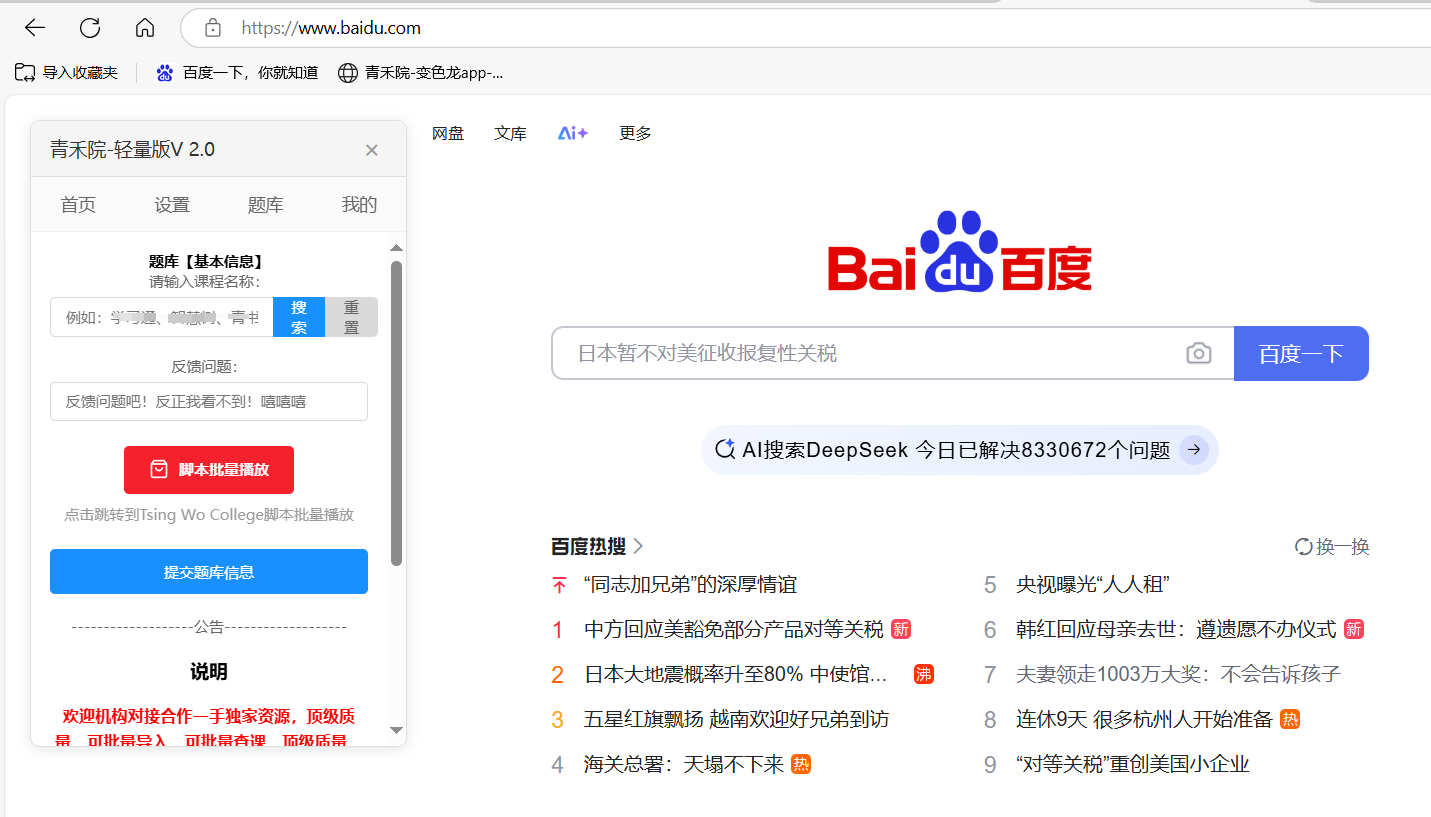Go back using the browser back arrow
This screenshot has width=1431, height=817.
point(35,28)
